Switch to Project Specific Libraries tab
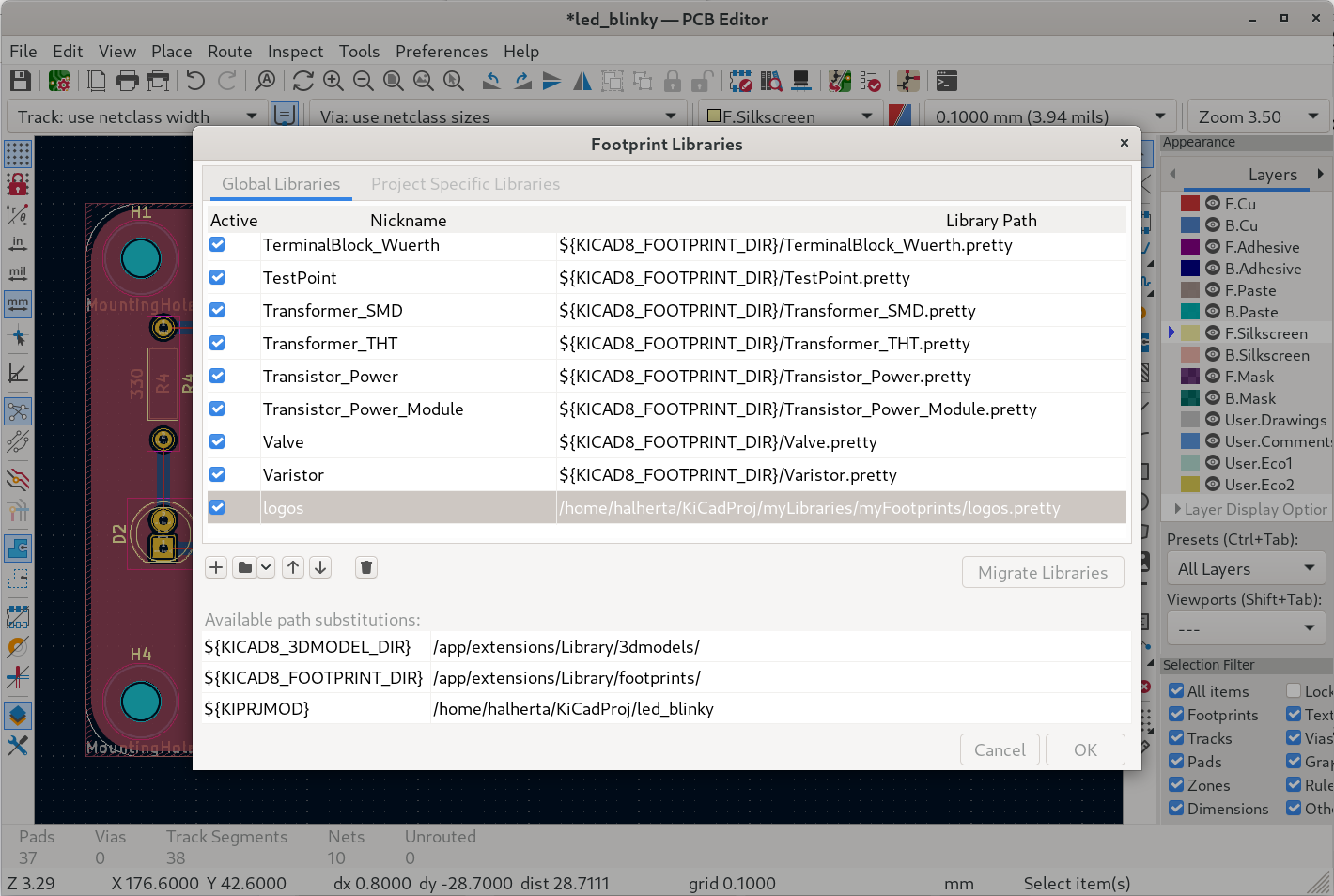1334x896 pixels. [465, 184]
